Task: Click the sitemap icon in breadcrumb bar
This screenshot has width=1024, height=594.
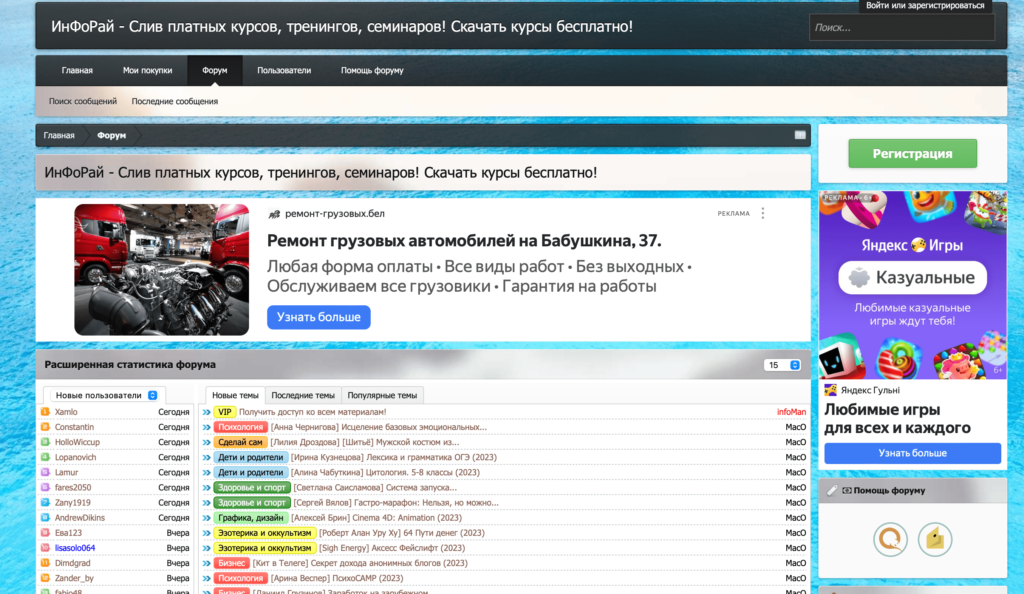Action: coord(799,135)
